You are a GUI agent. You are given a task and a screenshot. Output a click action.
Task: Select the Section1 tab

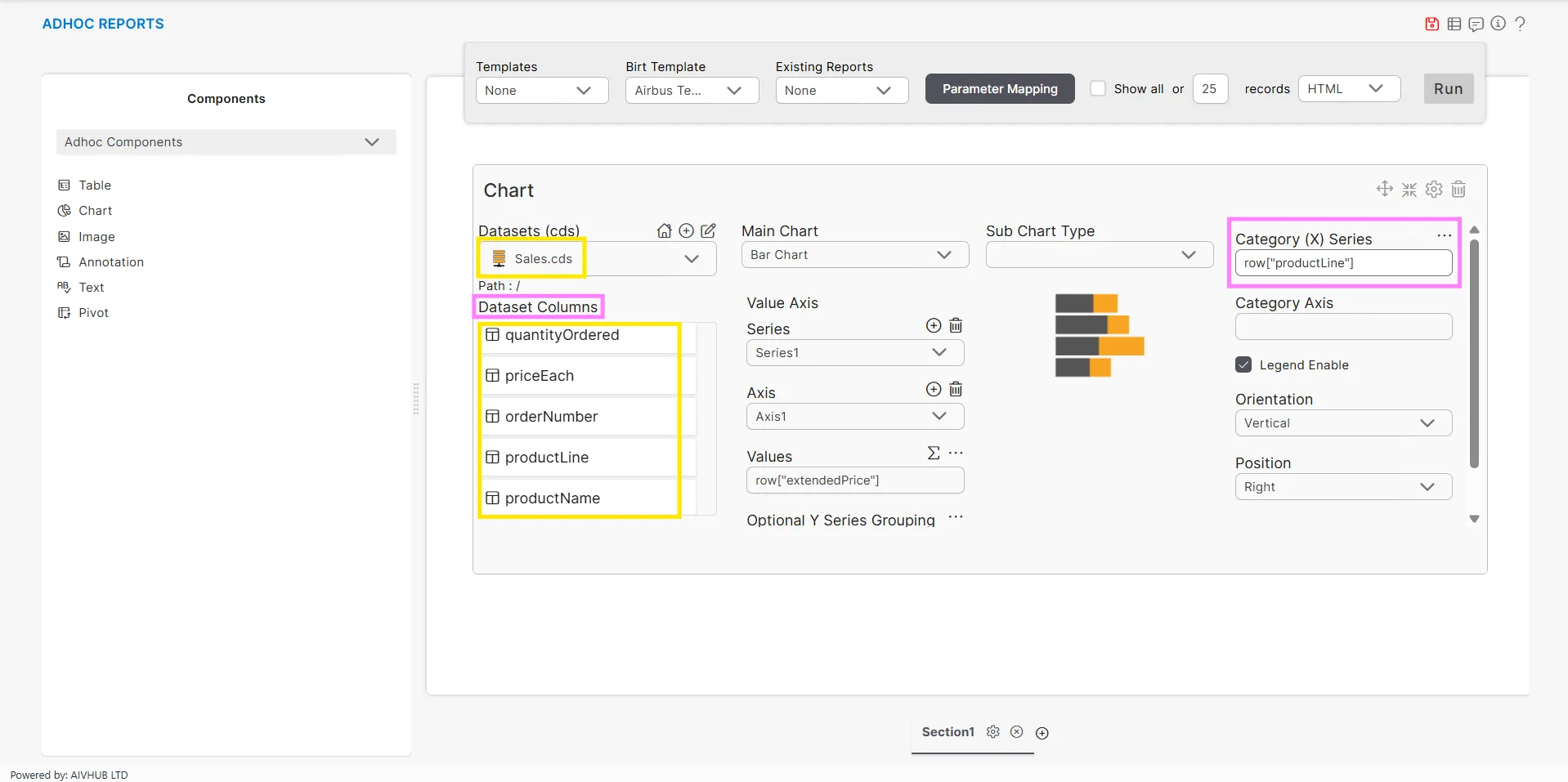click(x=948, y=732)
